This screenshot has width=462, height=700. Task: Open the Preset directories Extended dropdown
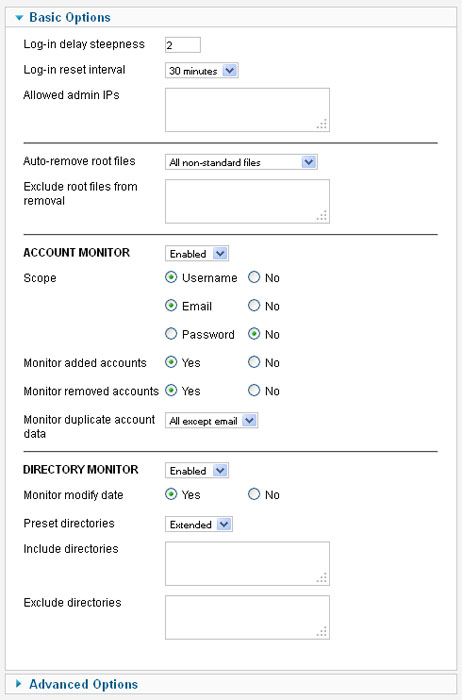pos(199,524)
